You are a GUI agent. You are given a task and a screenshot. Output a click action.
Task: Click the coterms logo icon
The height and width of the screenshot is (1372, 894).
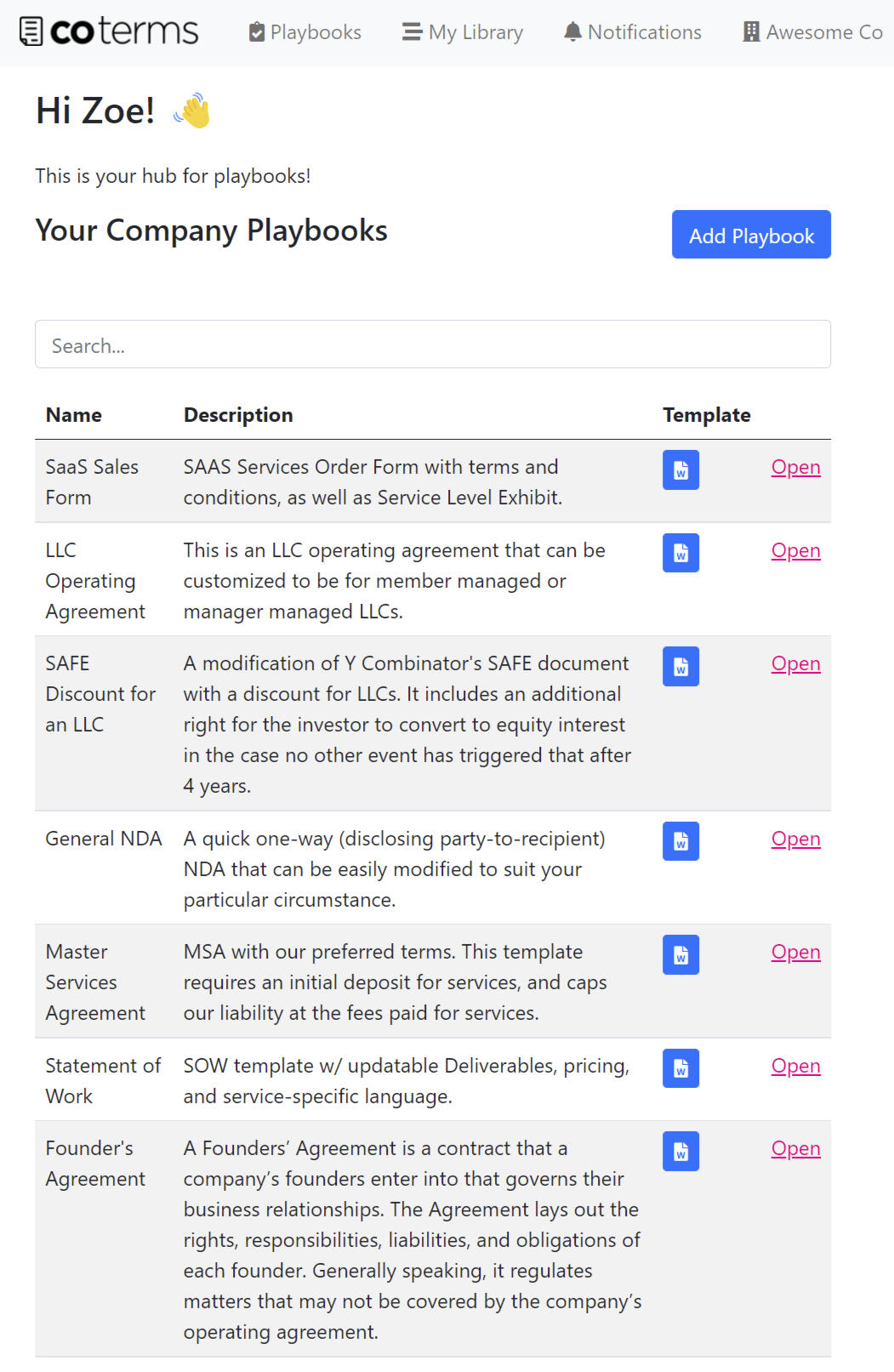(x=31, y=31)
